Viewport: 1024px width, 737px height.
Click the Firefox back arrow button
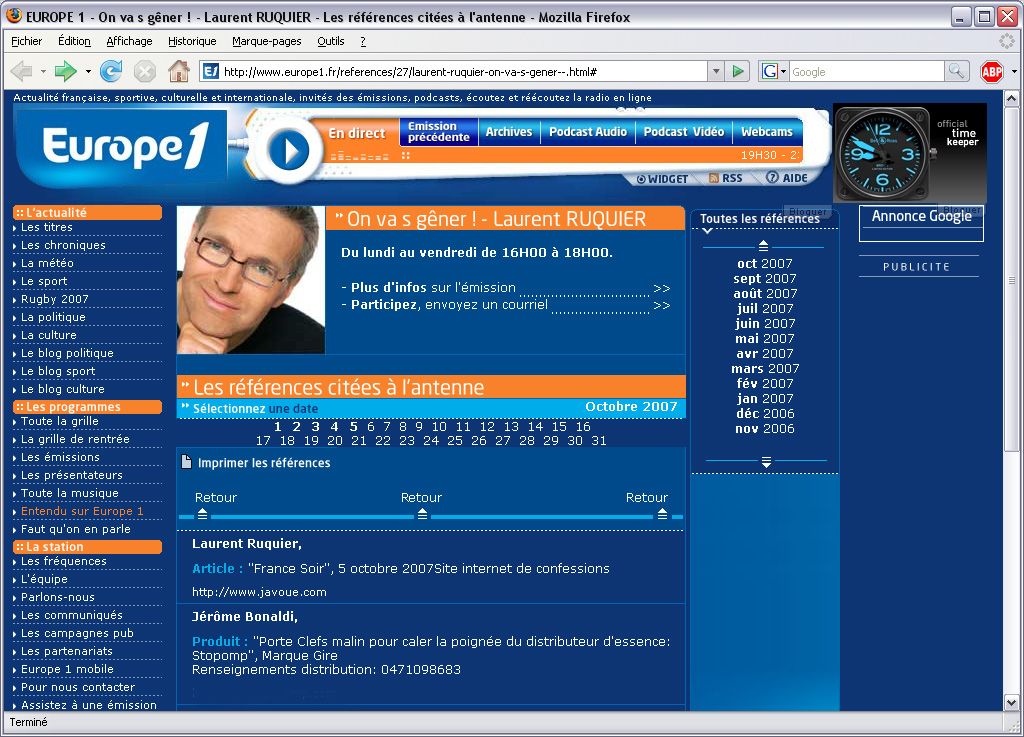(x=22, y=71)
